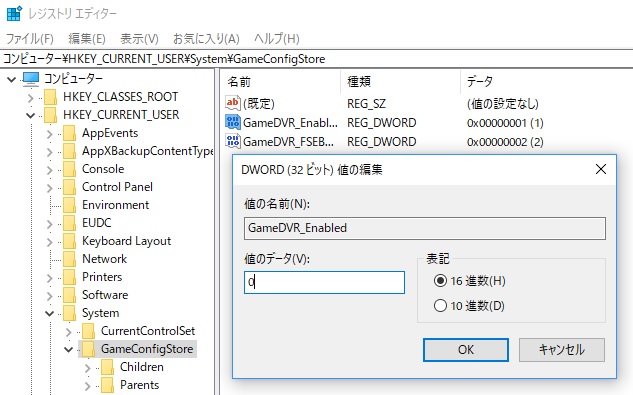Collapse the GameConfigStore node
Viewport: 633px width, 395px height.
tap(69, 349)
